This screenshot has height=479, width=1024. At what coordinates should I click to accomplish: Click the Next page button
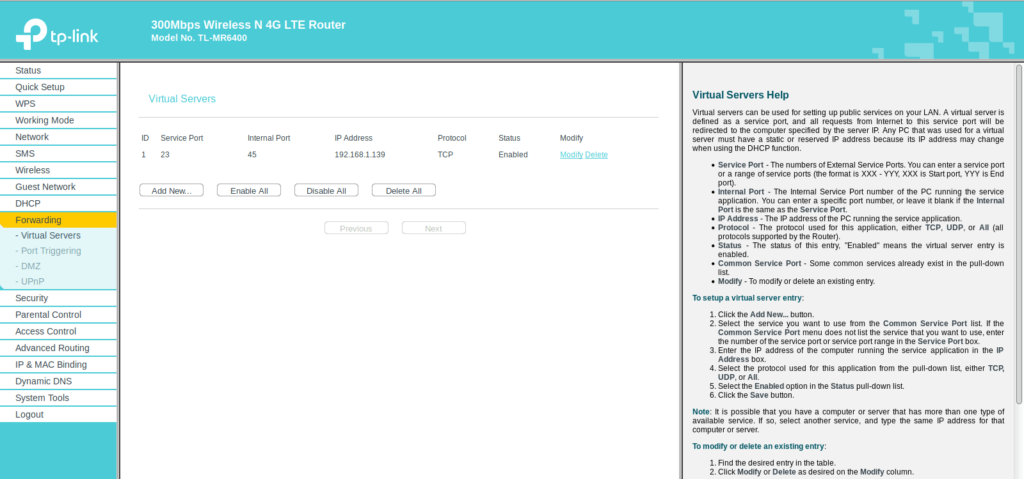[433, 228]
